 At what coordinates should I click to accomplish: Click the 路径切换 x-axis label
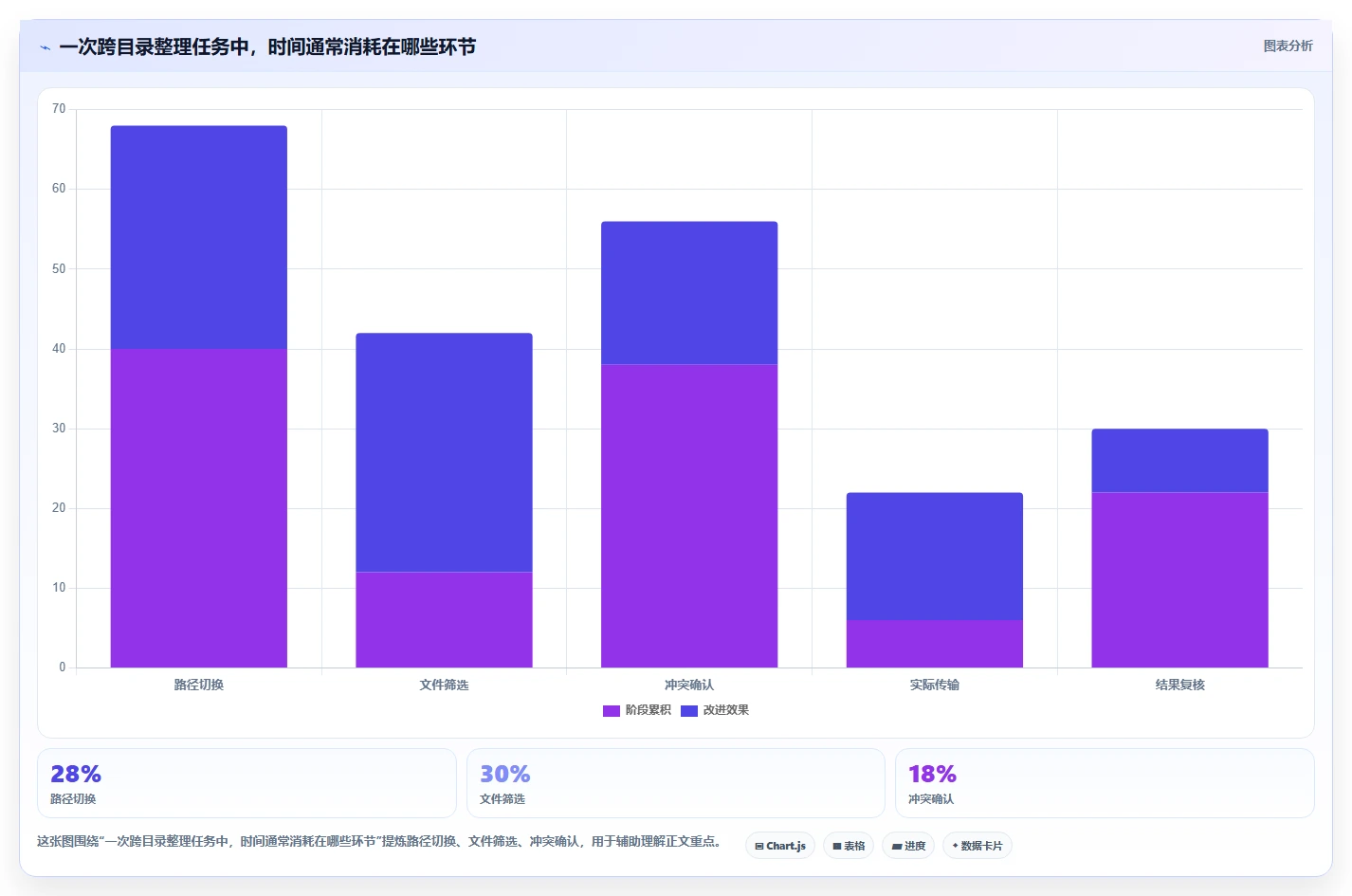coord(199,685)
